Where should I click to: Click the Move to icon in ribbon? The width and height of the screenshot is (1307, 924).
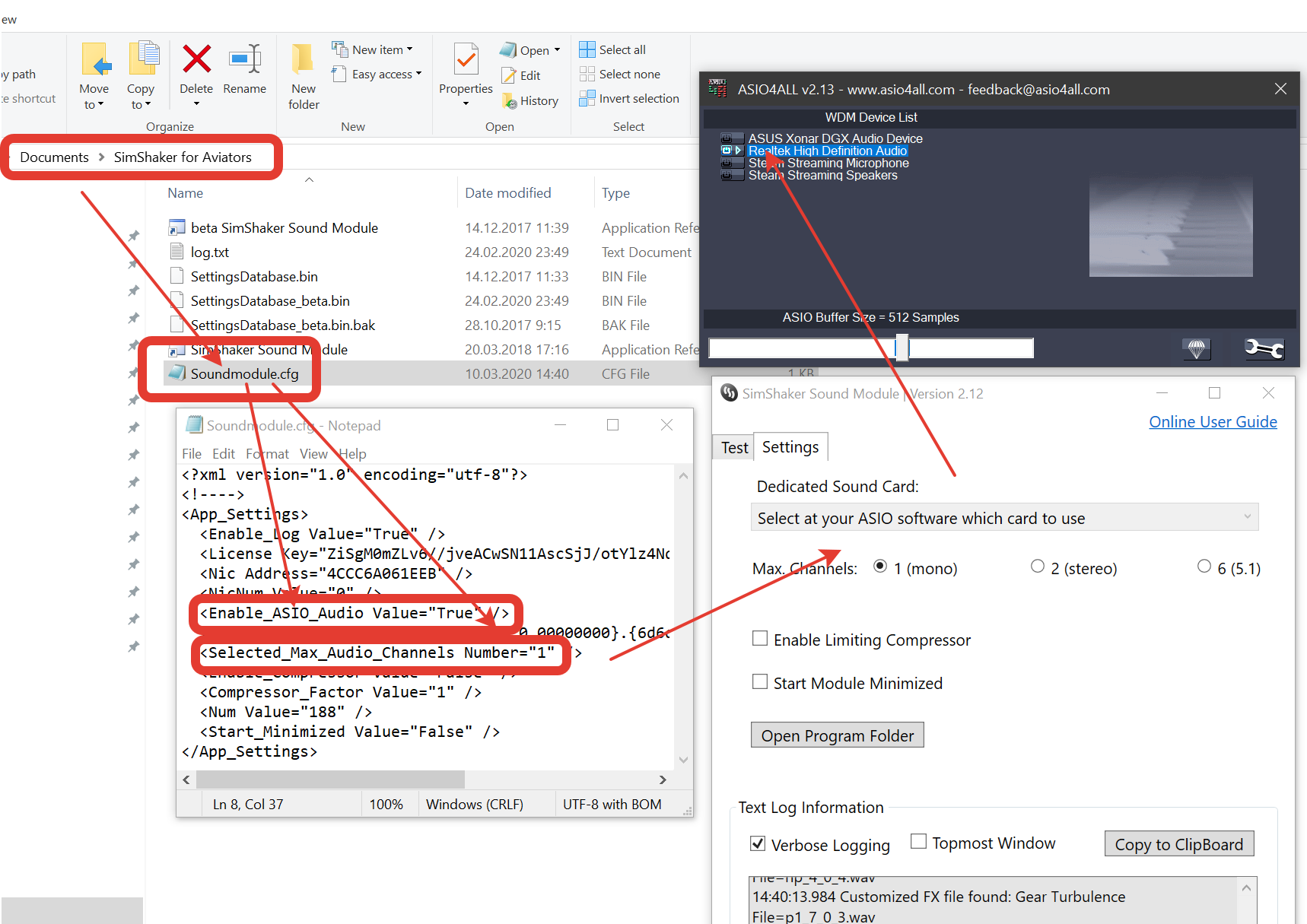(x=96, y=59)
